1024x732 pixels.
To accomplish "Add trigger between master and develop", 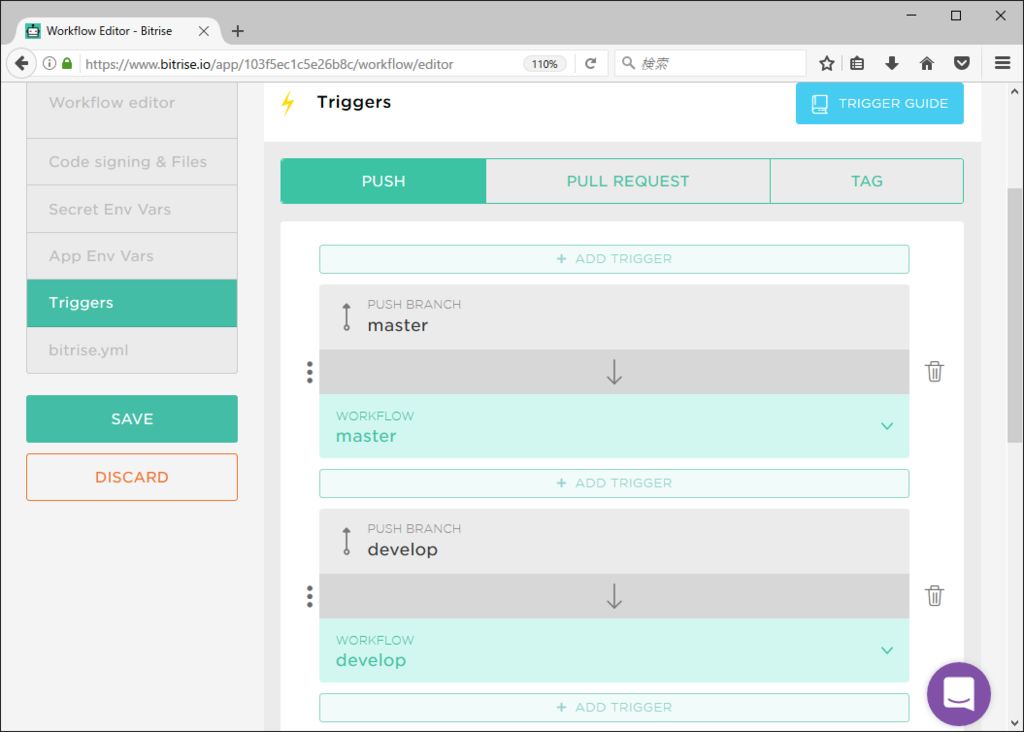I will point(614,483).
